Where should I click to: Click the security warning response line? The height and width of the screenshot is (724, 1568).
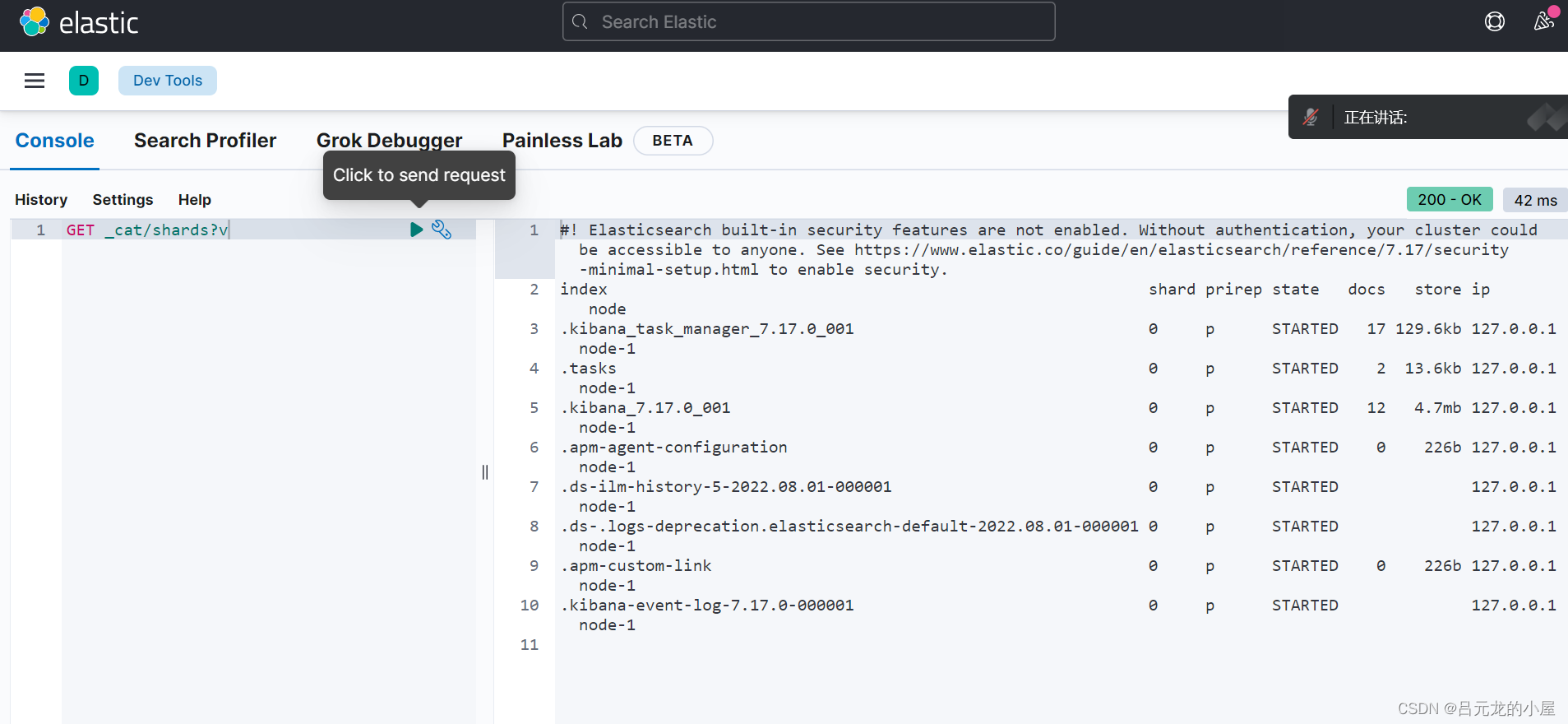(1048, 250)
